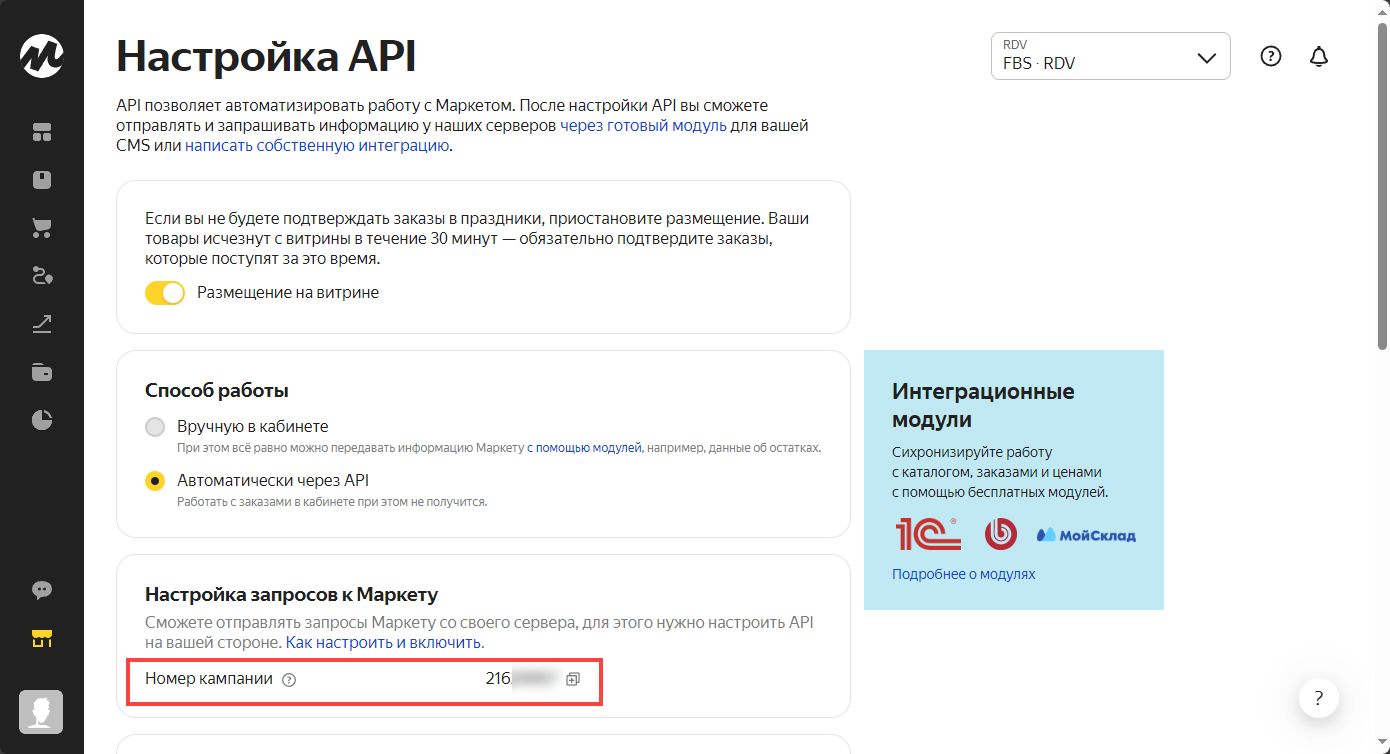Click 'Подробнее о модулях' link
1390x754 pixels.
pyautogui.click(x=963, y=574)
